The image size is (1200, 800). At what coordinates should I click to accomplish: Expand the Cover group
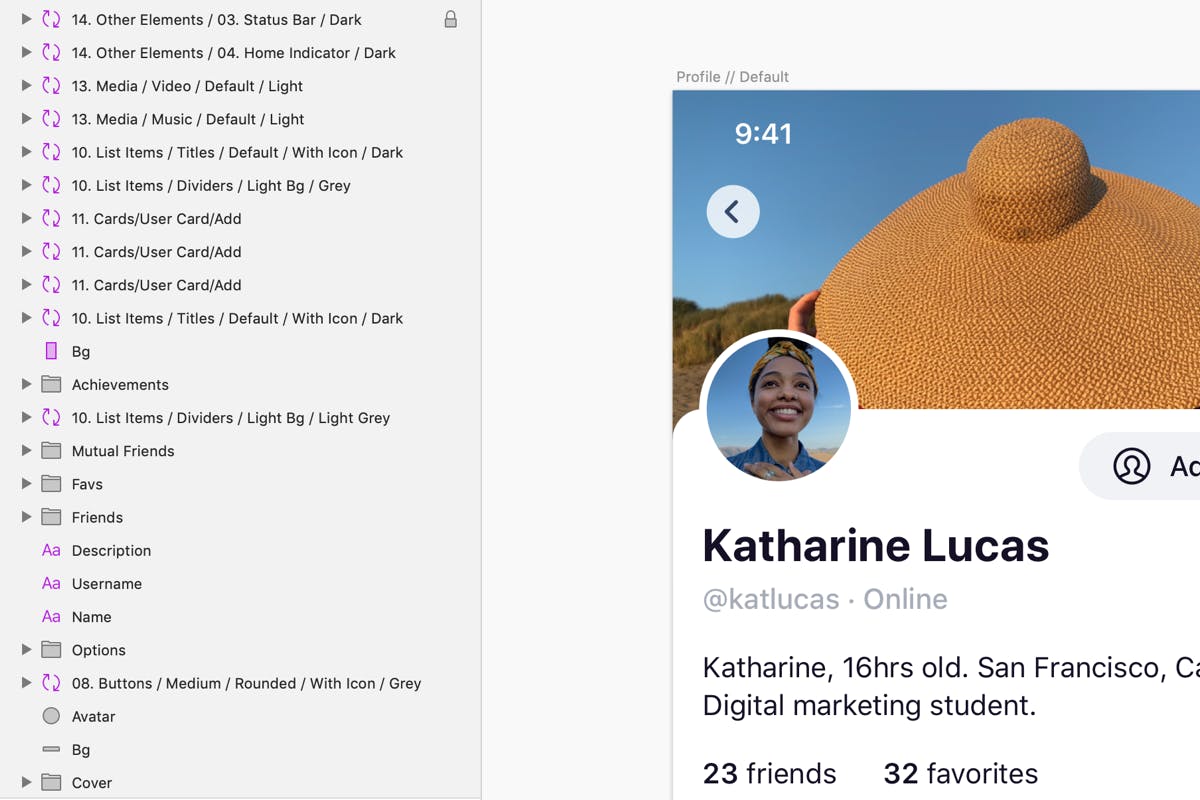coord(26,782)
